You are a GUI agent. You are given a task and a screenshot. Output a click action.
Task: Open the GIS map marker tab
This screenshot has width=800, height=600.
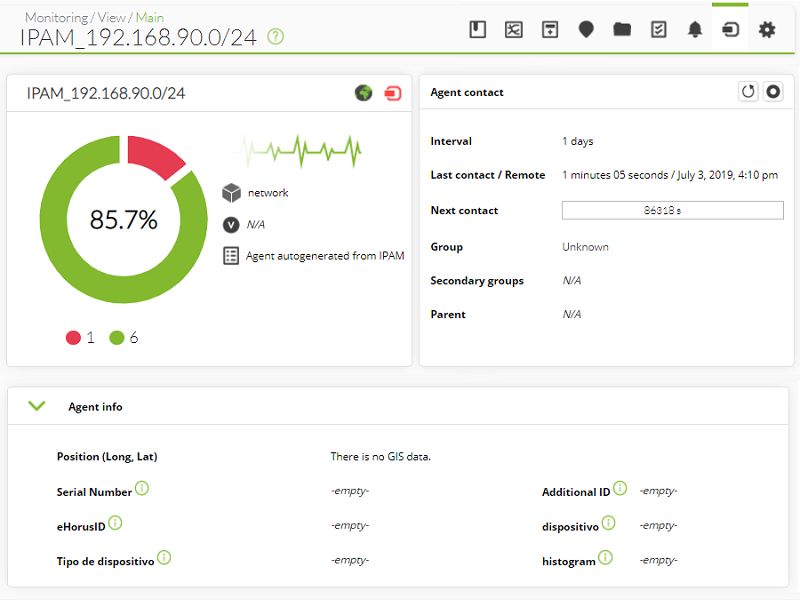(586, 30)
